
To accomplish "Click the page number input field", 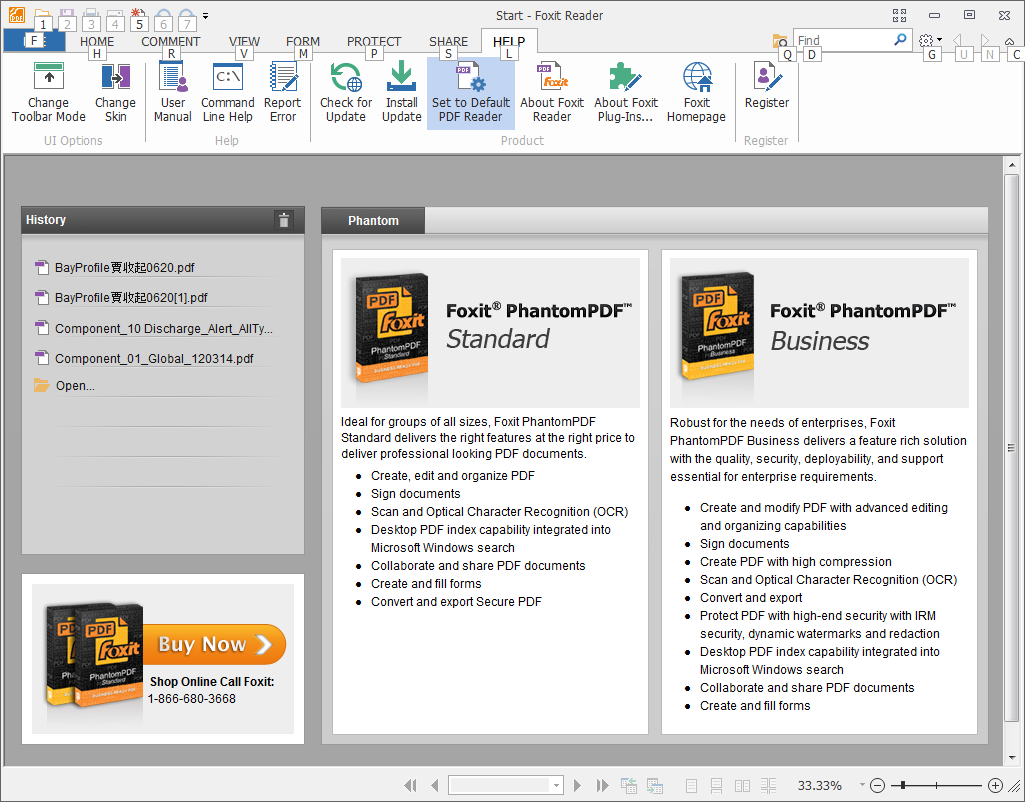I will click(x=499, y=785).
